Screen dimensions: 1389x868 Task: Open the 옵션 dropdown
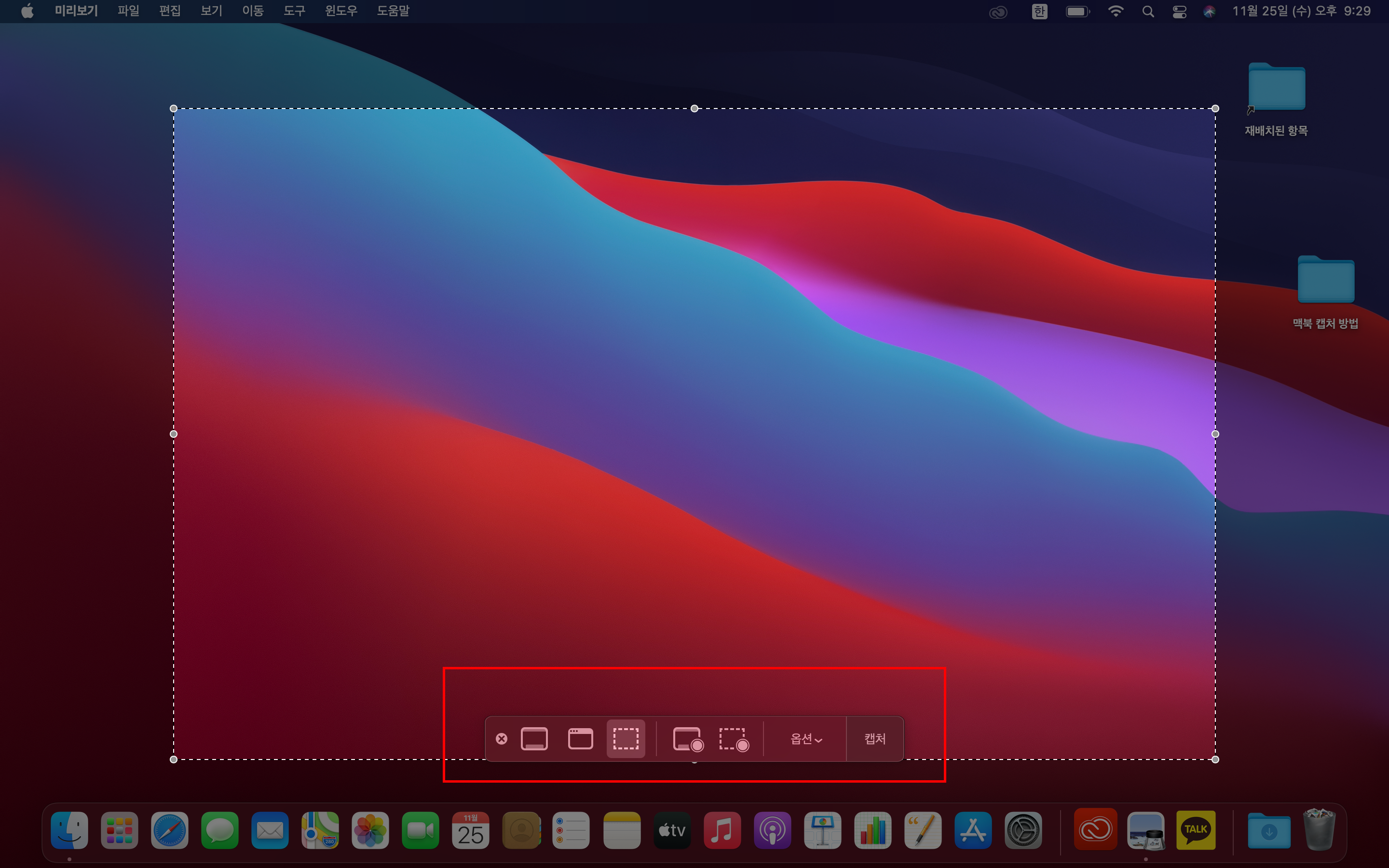(806, 739)
